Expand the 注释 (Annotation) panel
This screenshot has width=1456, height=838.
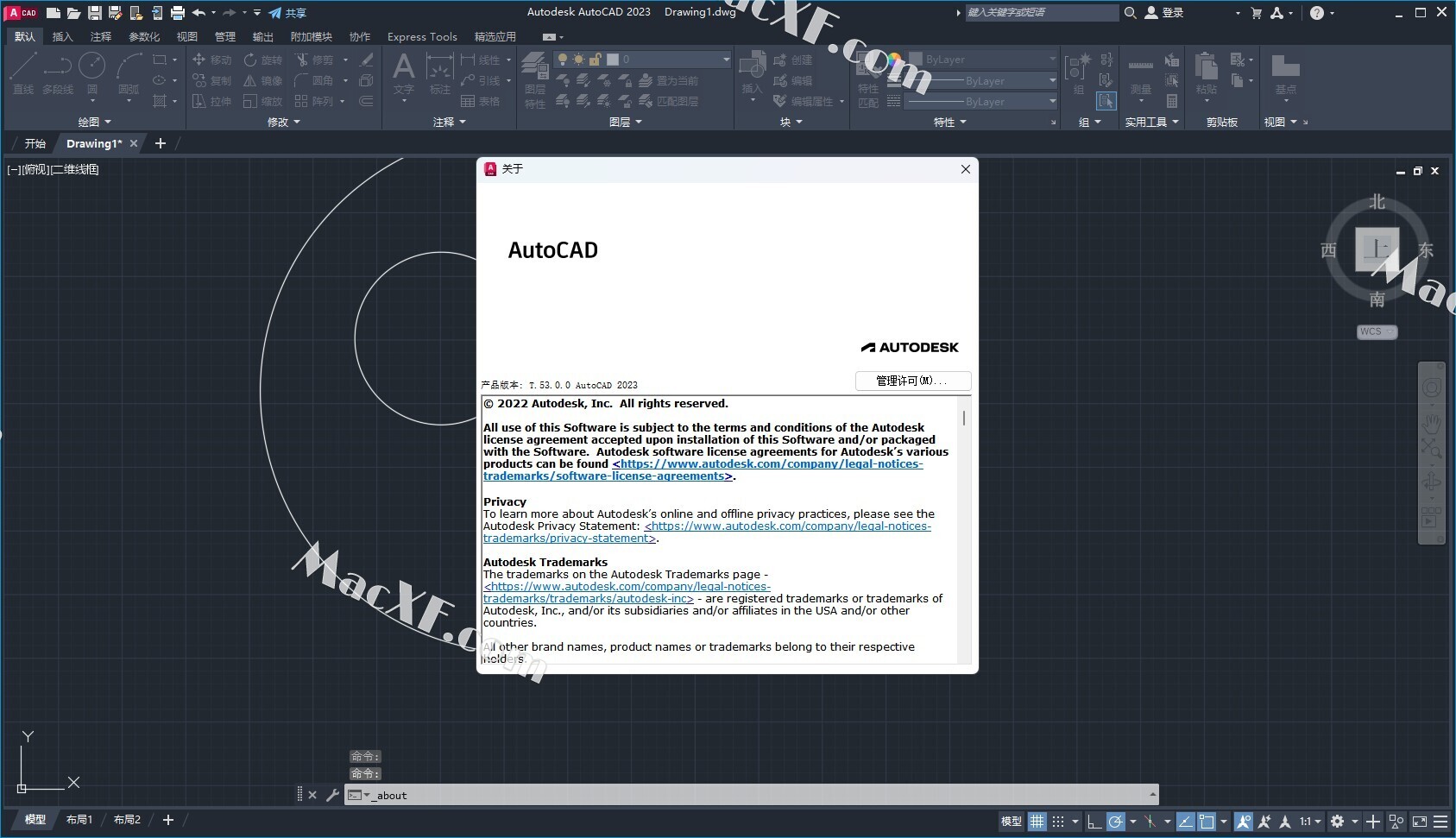[x=450, y=122]
